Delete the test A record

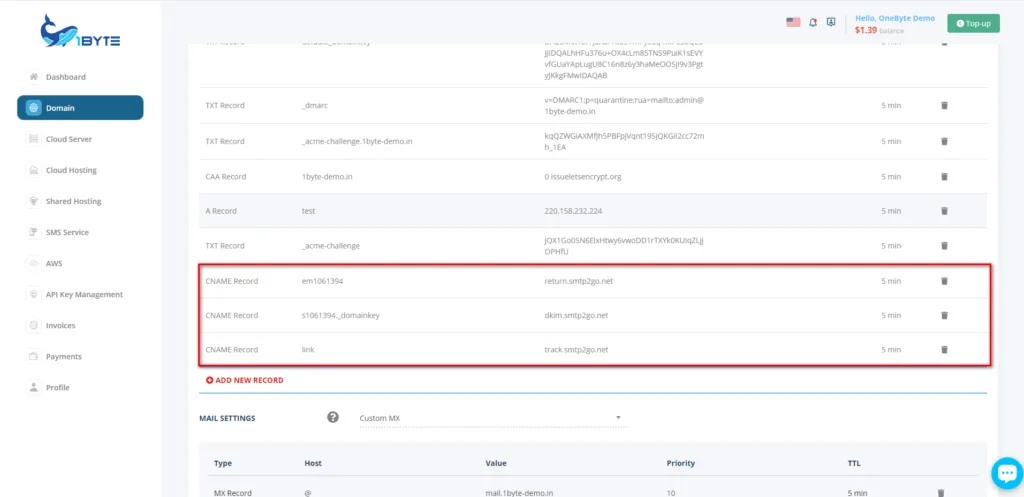(x=944, y=211)
